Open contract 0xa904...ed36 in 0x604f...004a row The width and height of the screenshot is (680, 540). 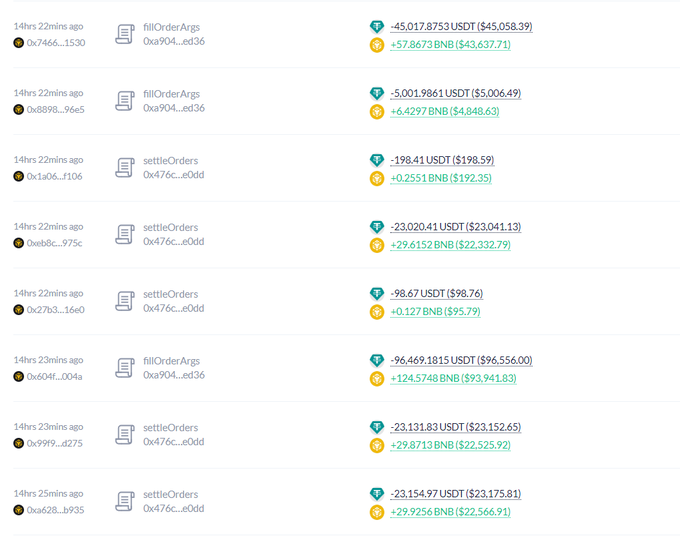pos(174,375)
